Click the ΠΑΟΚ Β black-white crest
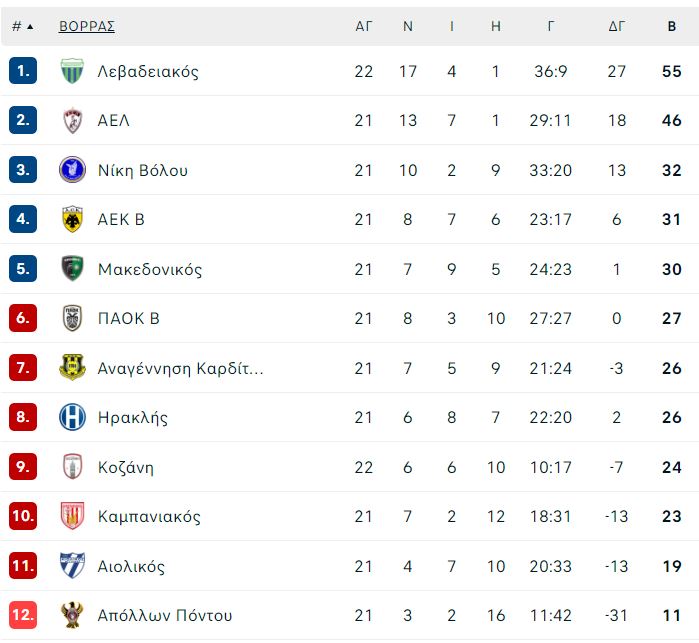Screen dimensions: 699x643 (72, 318)
